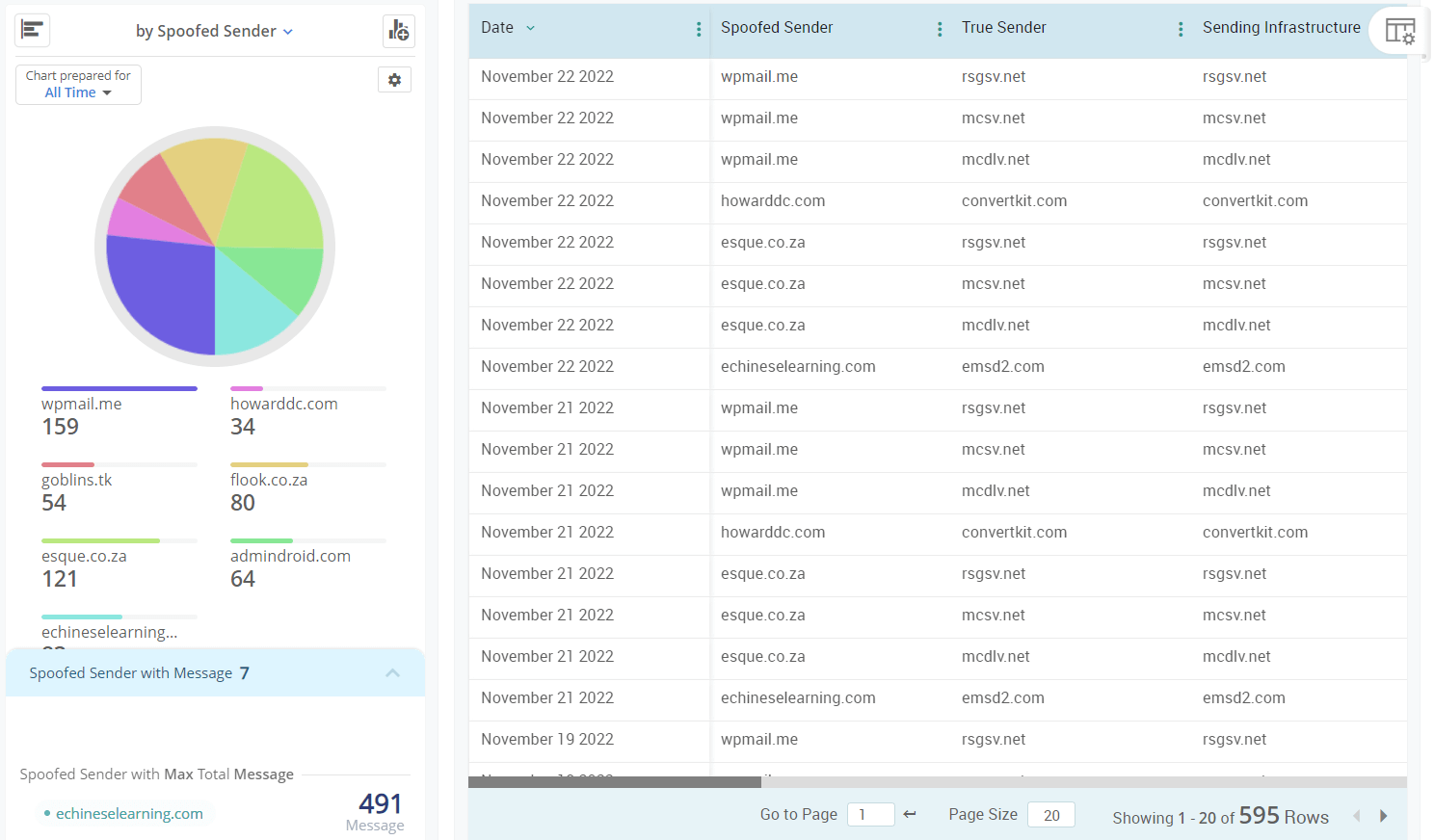Open chart settings gear icon
This screenshot has width=1434, height=840.
394,80
